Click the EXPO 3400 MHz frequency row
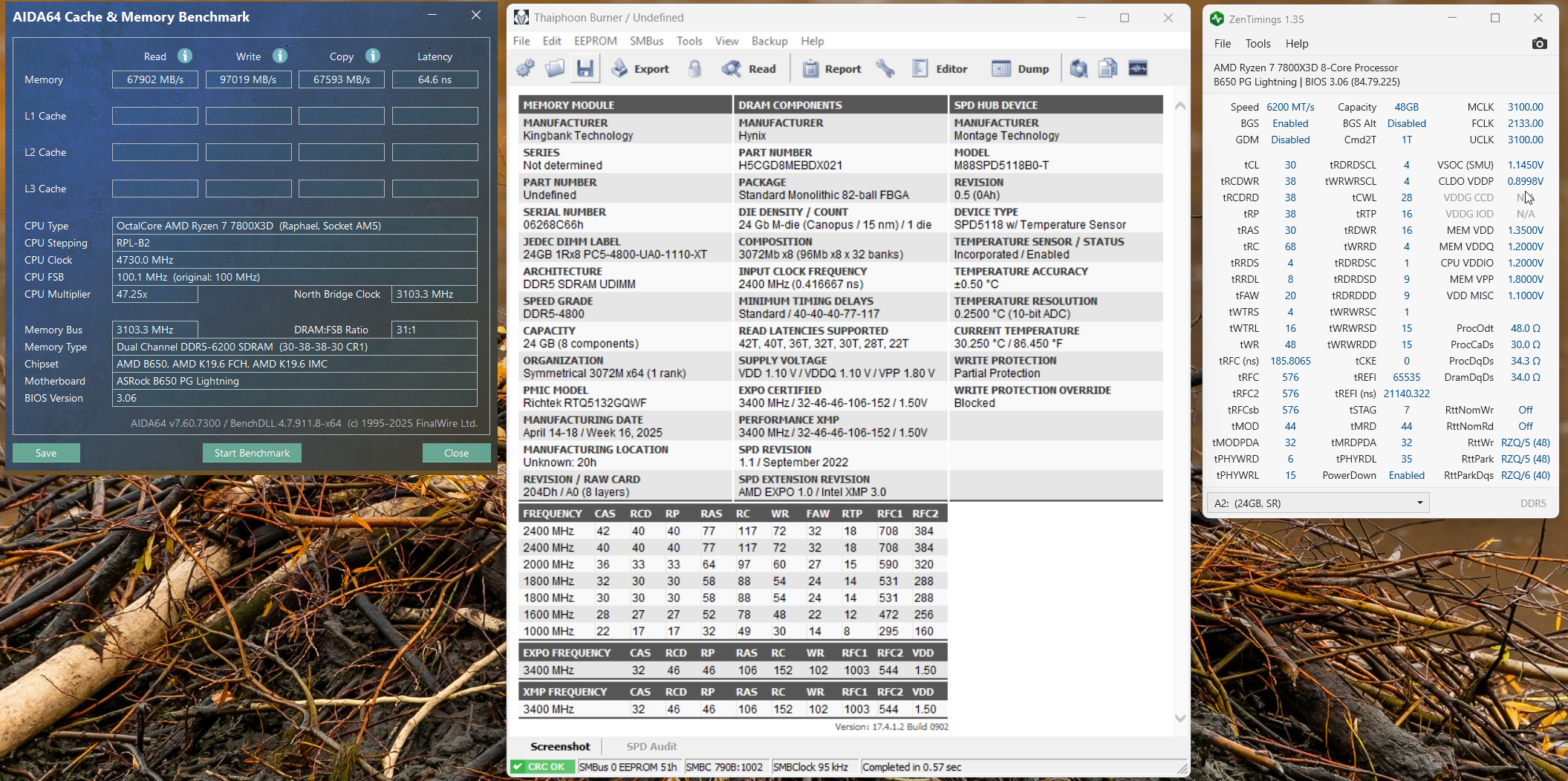Image resolution: width=1568 pixels, height=781 pixels. [x=732, y=670]
